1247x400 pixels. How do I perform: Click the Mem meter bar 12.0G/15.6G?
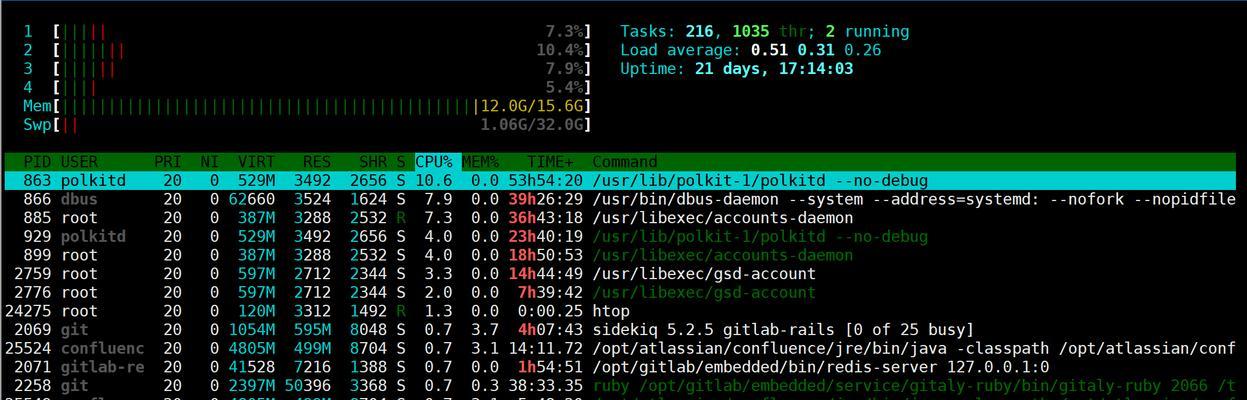pos(307,106)
